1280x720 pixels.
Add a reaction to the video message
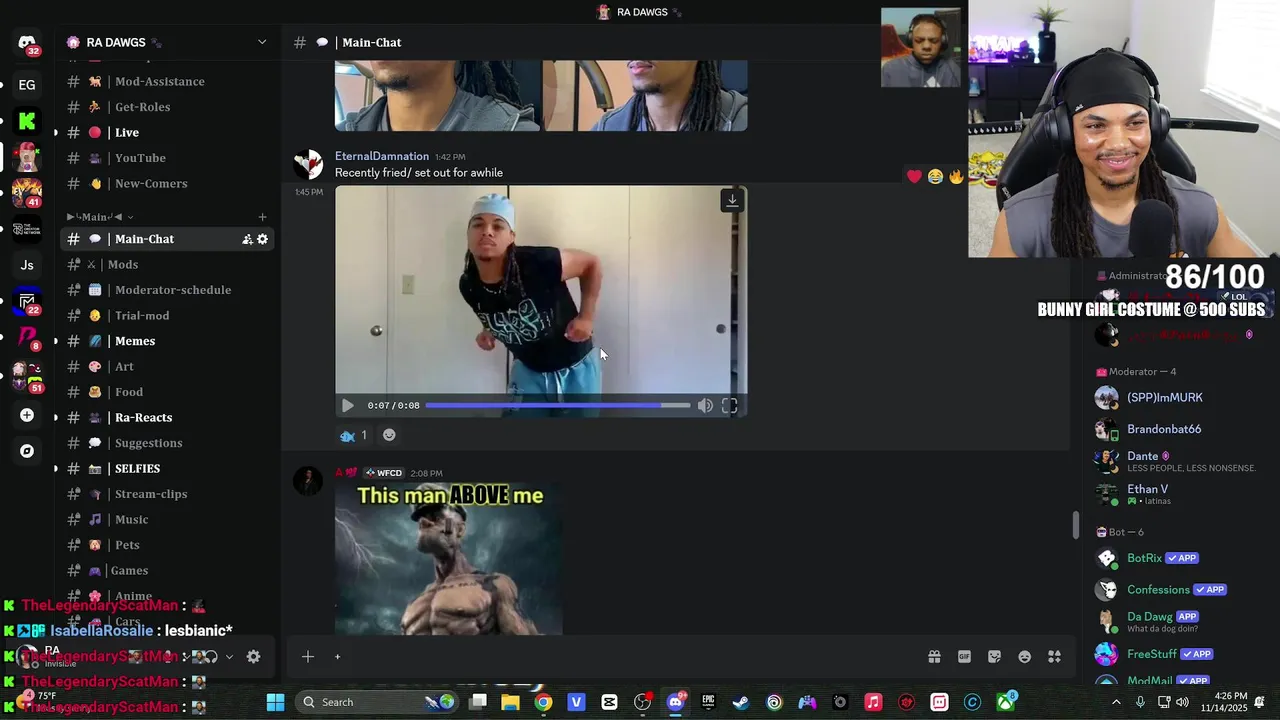click(x=389, y=435)
